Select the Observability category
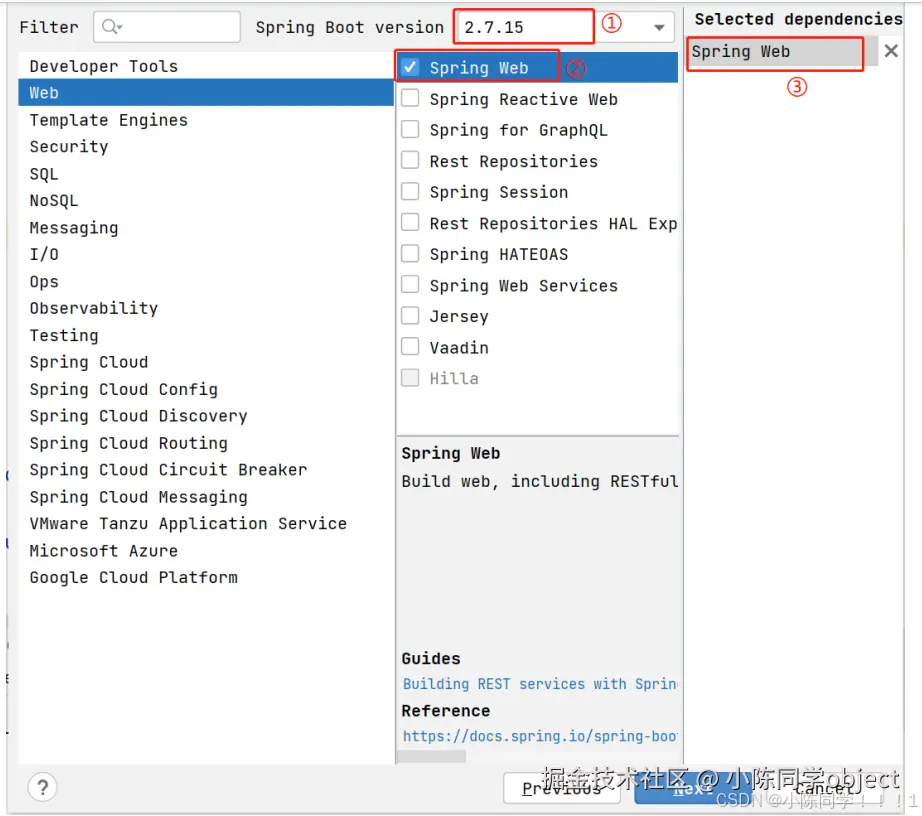Screen dimensions: 922x816 206,308
